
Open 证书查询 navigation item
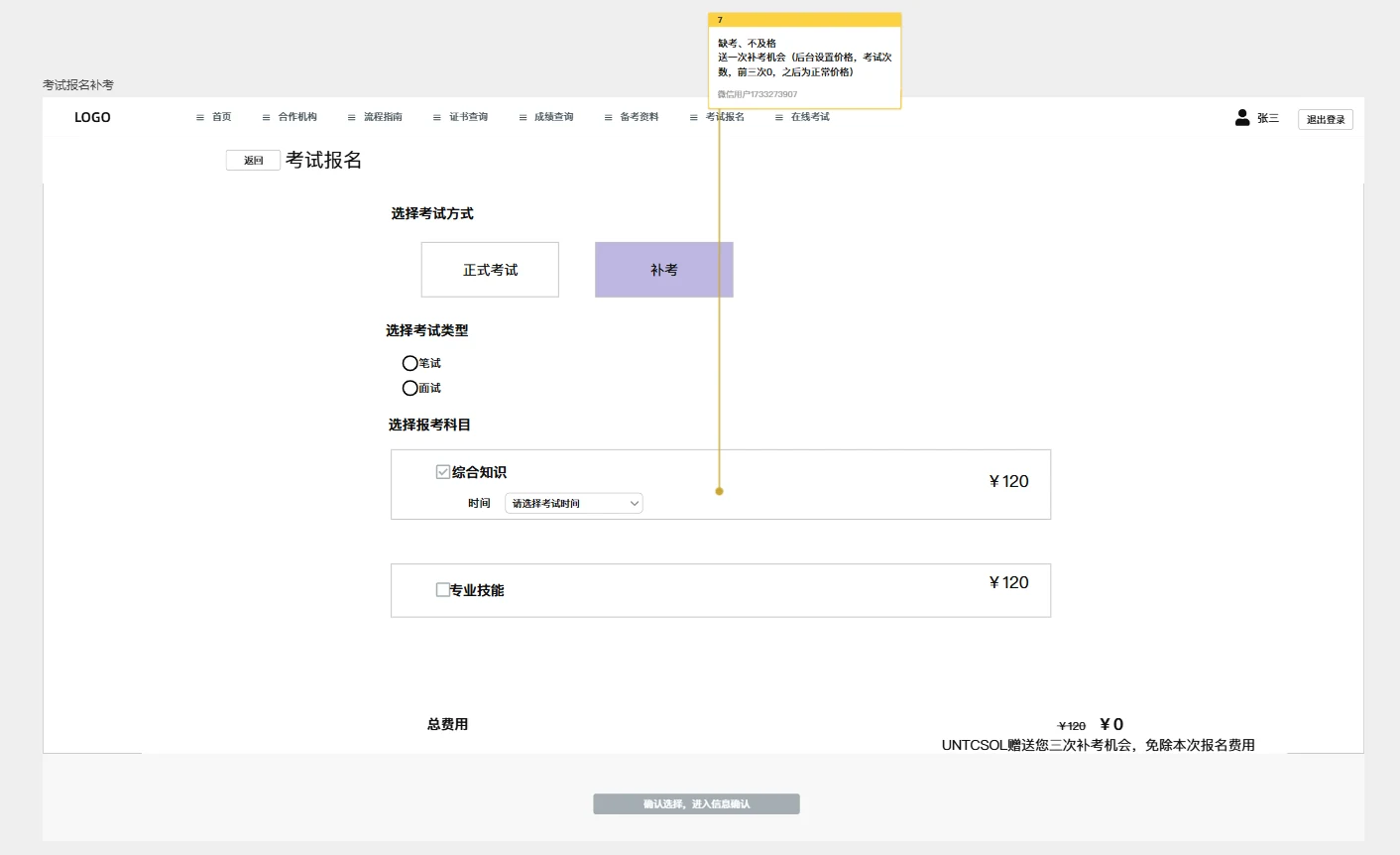tap(469, 117)
